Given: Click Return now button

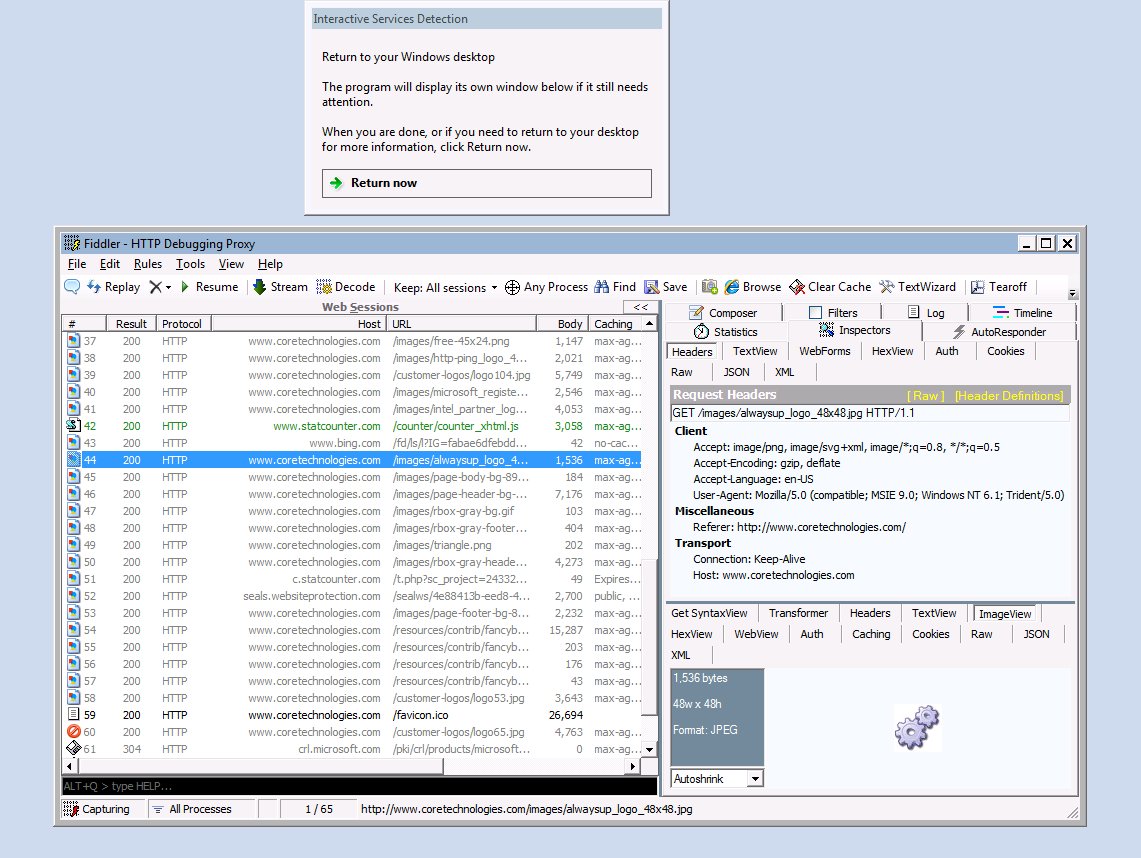Looking at the screenshot, I should [486, 183].
